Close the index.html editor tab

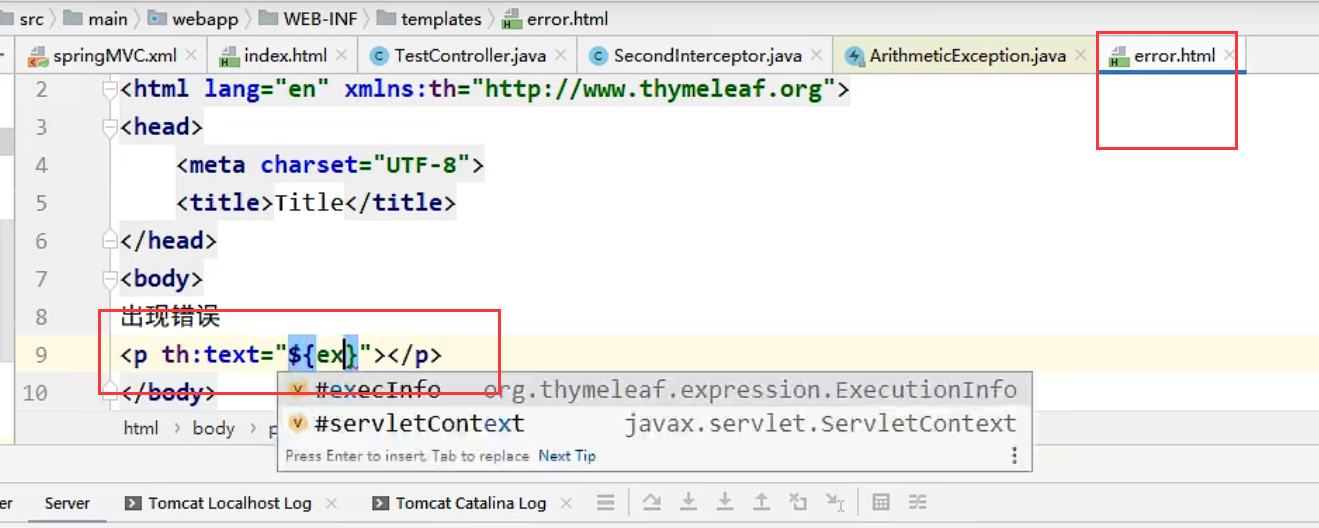(342, 56)
